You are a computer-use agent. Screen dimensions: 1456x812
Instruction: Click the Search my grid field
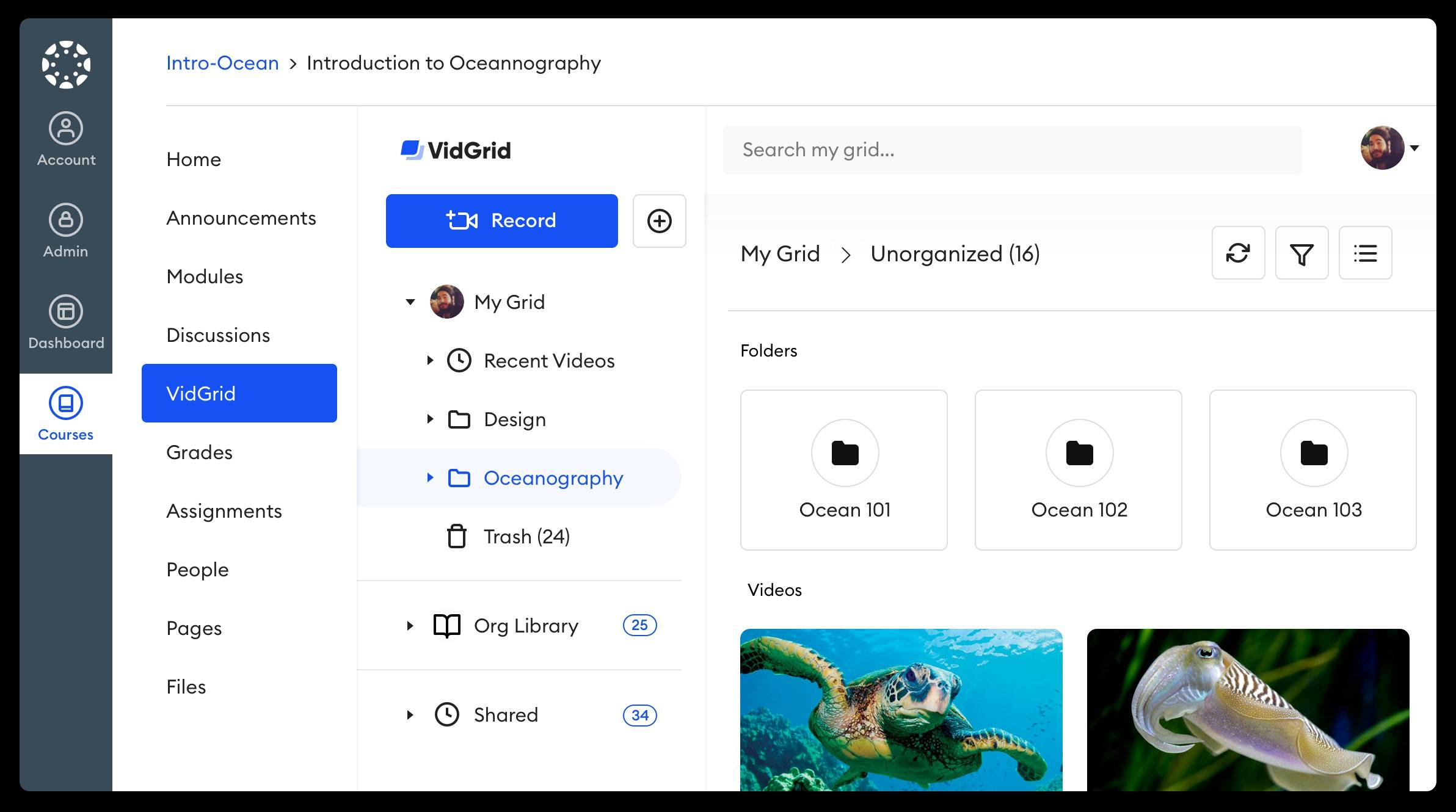point(1012,150)
